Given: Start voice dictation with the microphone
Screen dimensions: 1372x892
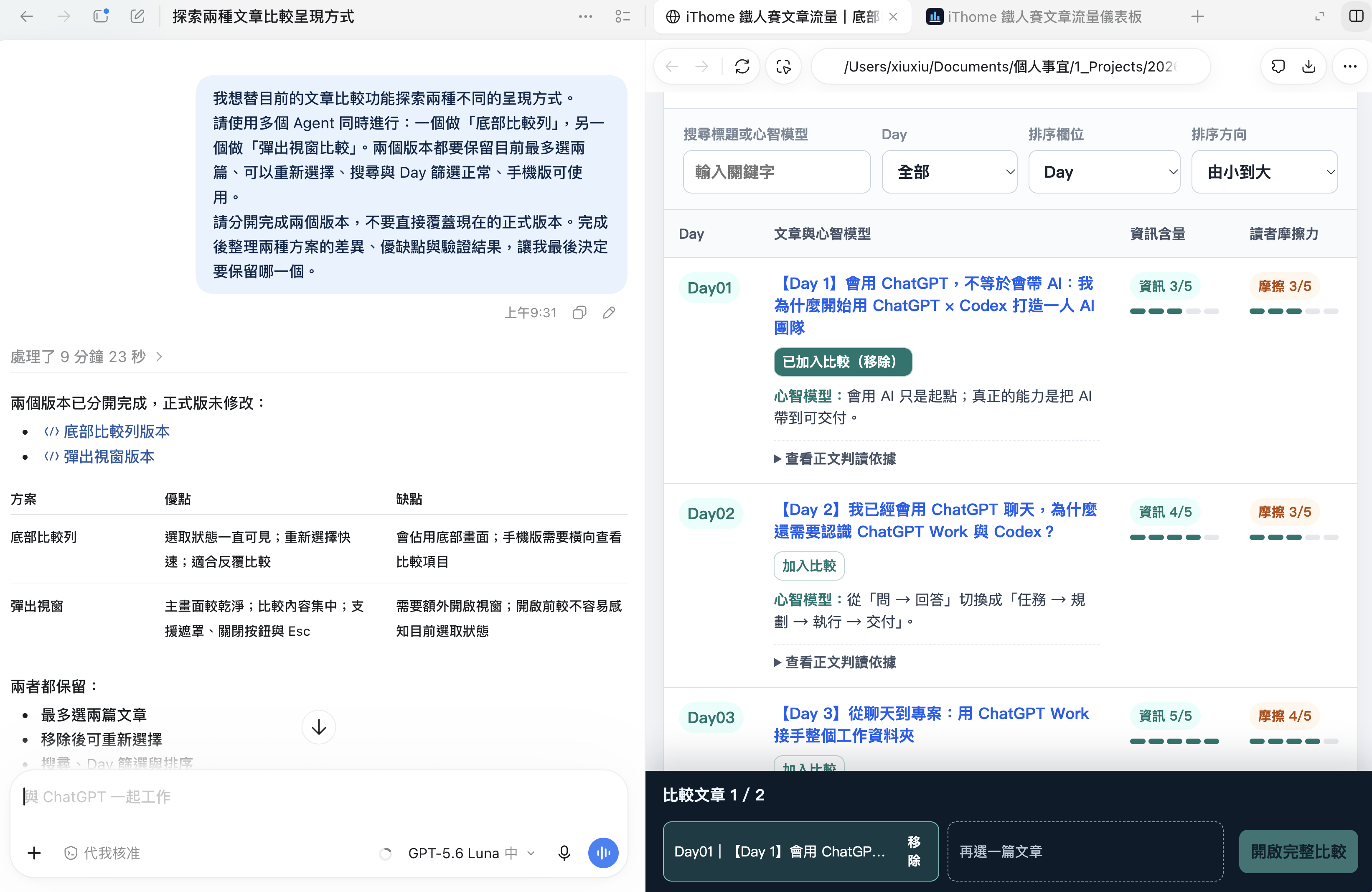Looking at the screenshot, I should (564, 853).
